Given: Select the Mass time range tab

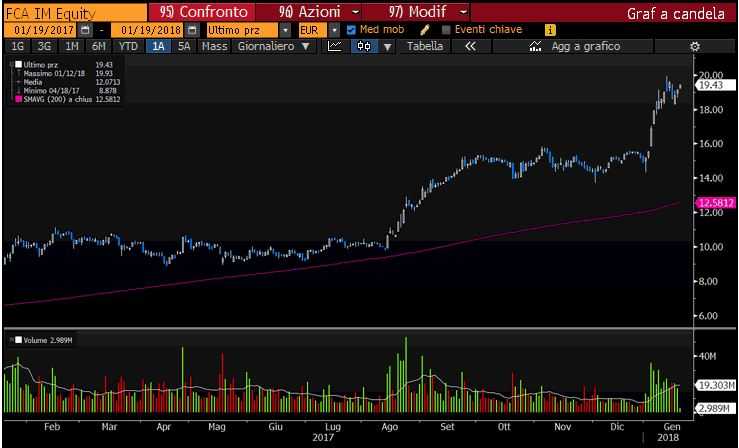Looking at the screenshot, I should pos(214,46).
